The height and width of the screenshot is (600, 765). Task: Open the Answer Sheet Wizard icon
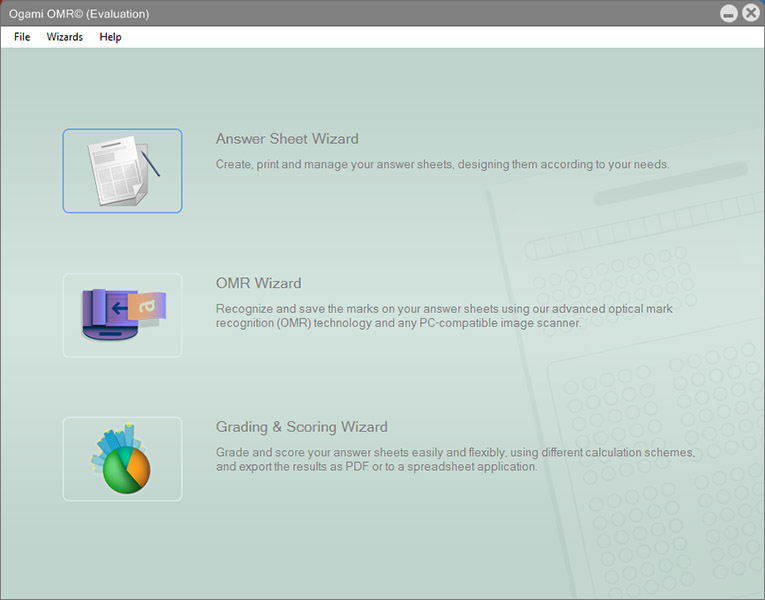click(122, 171)
